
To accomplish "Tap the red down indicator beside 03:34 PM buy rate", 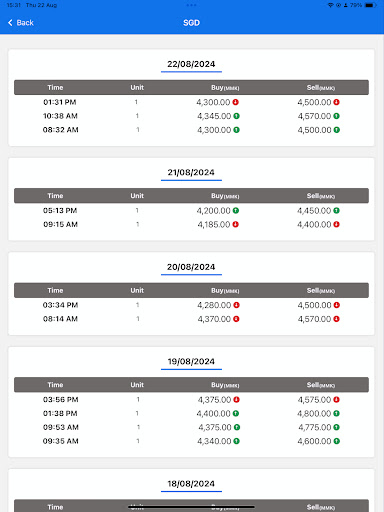I will pos(236,305).
